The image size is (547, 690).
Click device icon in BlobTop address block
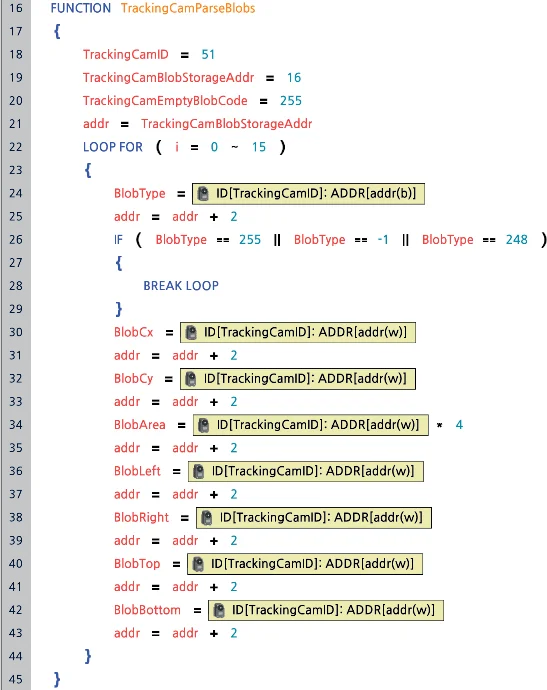pyautogui.click(x=198, y=564)
